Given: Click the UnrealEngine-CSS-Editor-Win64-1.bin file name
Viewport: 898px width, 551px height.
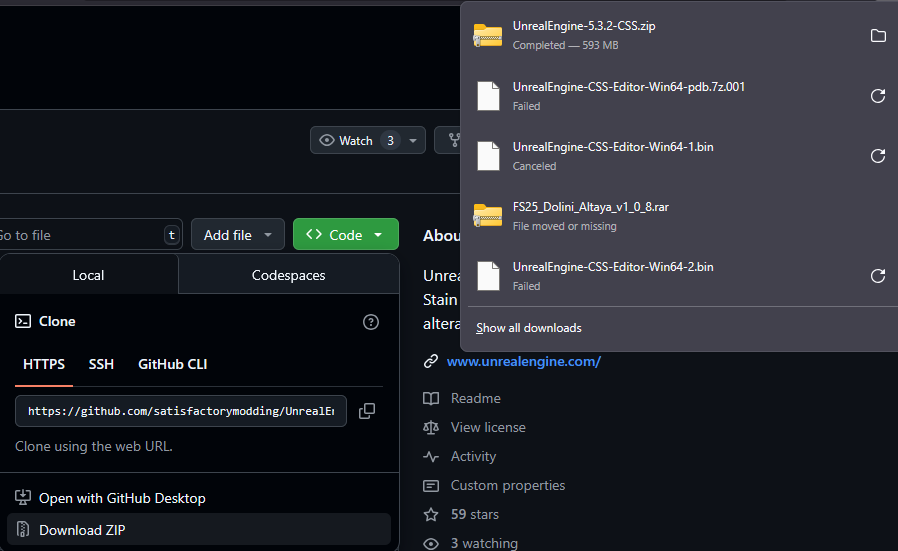Looking at the screenshot, I should pos(613,147).
